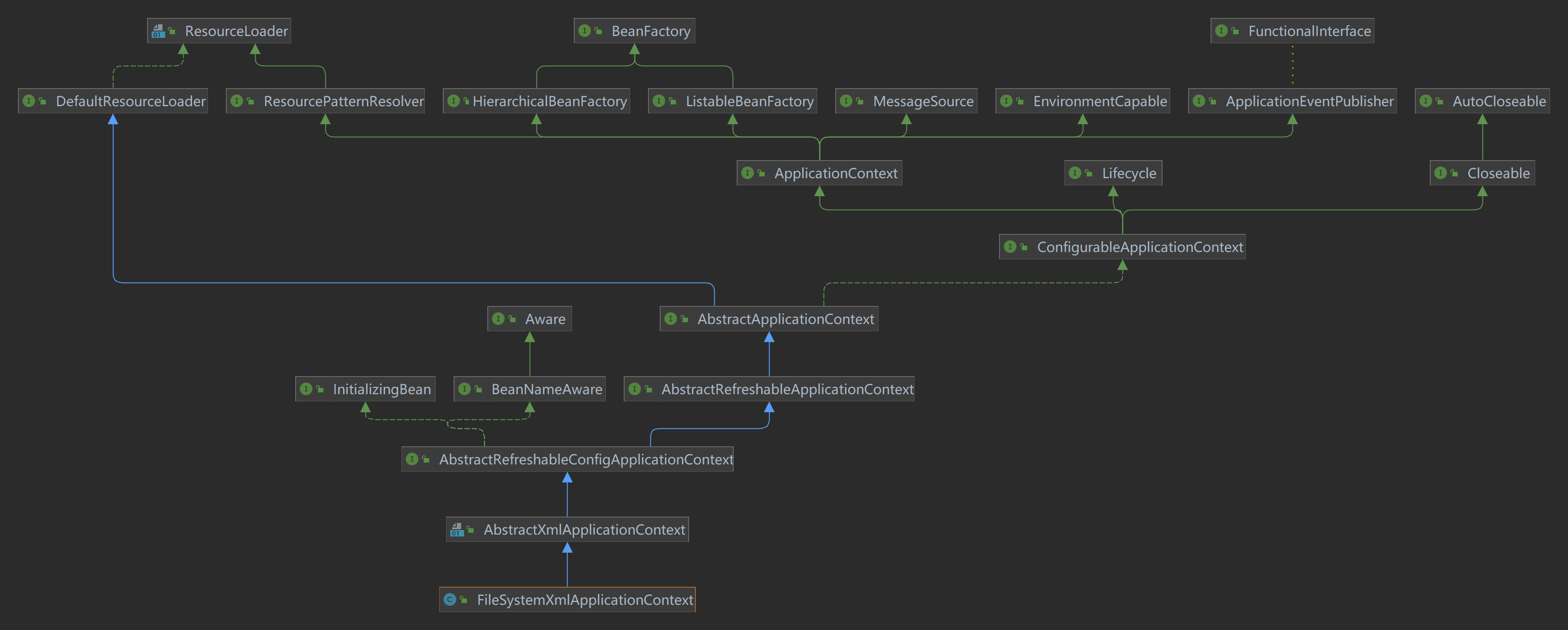Select the ResourcePatternResolver label text
The width and height of the screenshot is (1568, 630).
344,102
